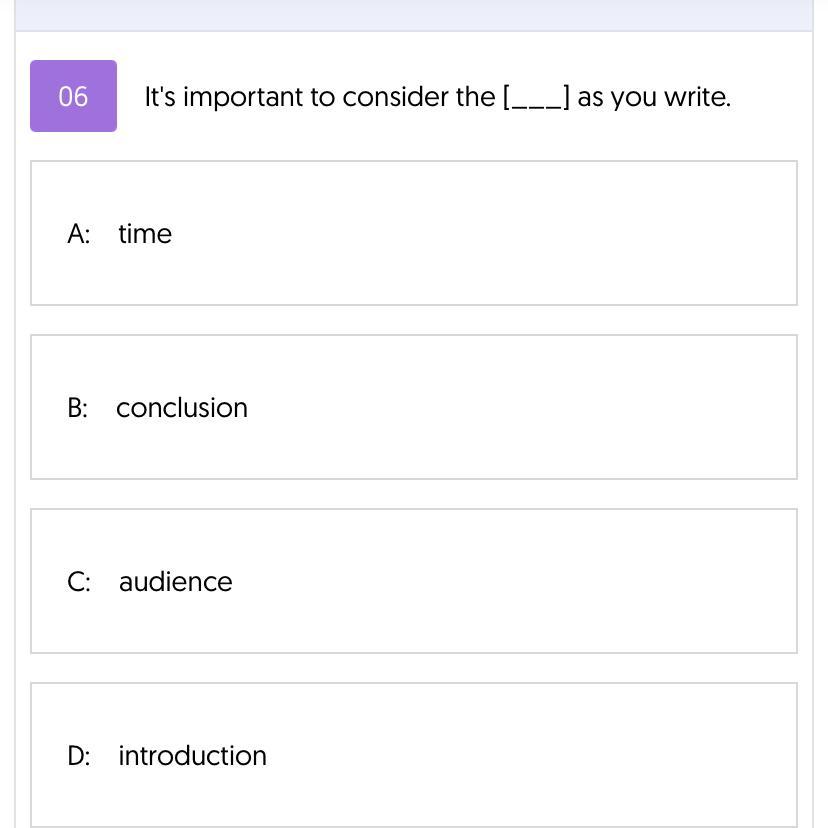Viewport: 828px width, 828px height.
Task: Choose answer option D: introduction
Action: point(414,755)
